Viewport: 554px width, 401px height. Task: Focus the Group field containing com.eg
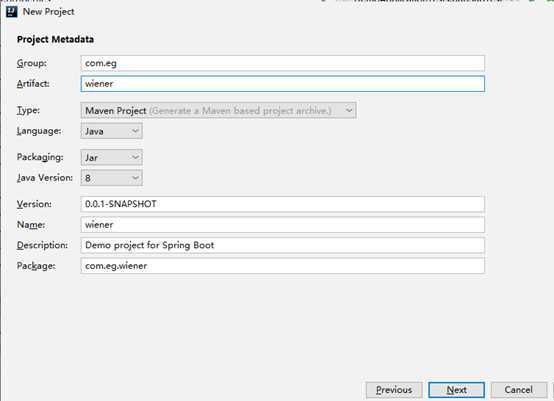tap(282, 63)
